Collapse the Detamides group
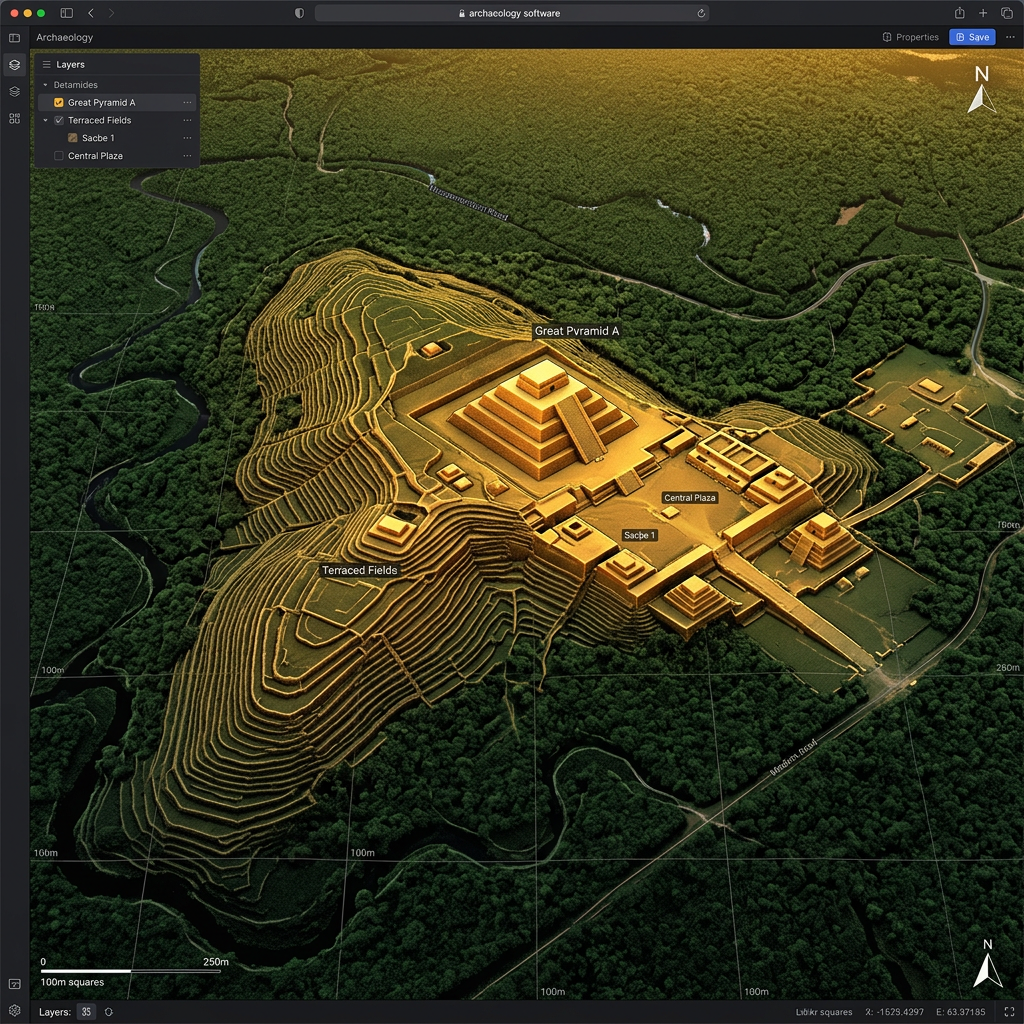 click(44, 84)
